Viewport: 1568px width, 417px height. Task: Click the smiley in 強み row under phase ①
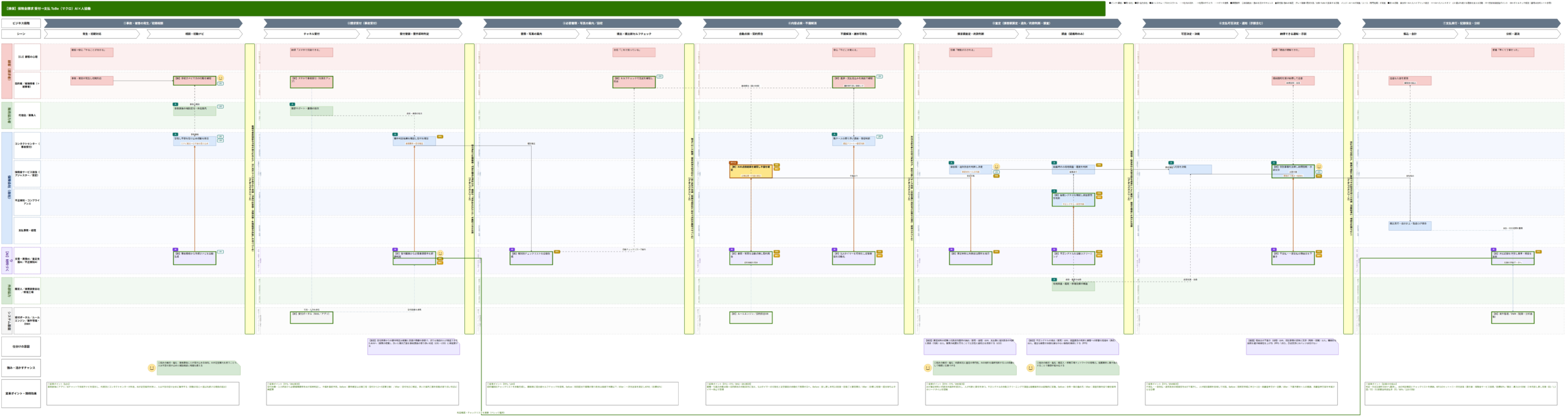[x=152, y=368]
